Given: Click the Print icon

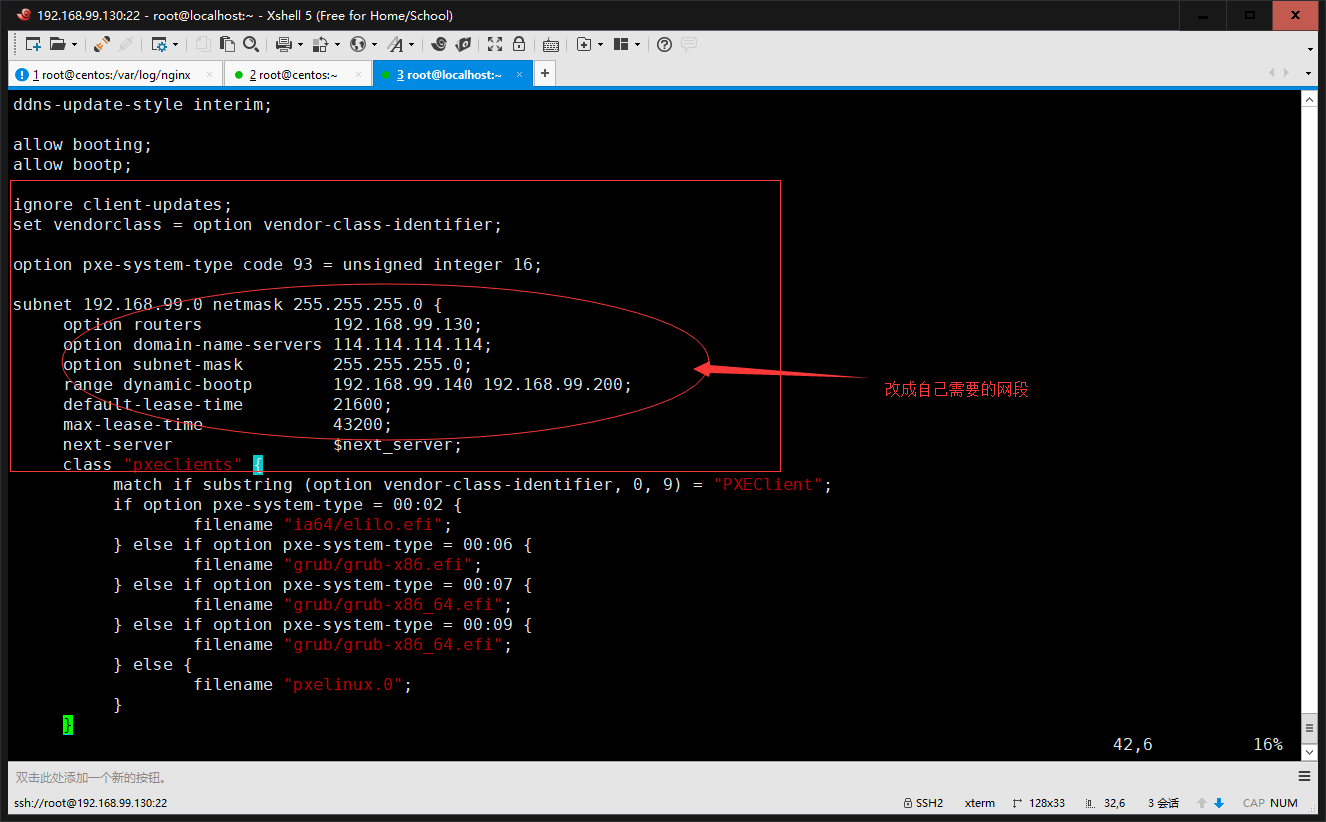Looking at the screenshot, I should pyautogui.click(x=284, y=44).
